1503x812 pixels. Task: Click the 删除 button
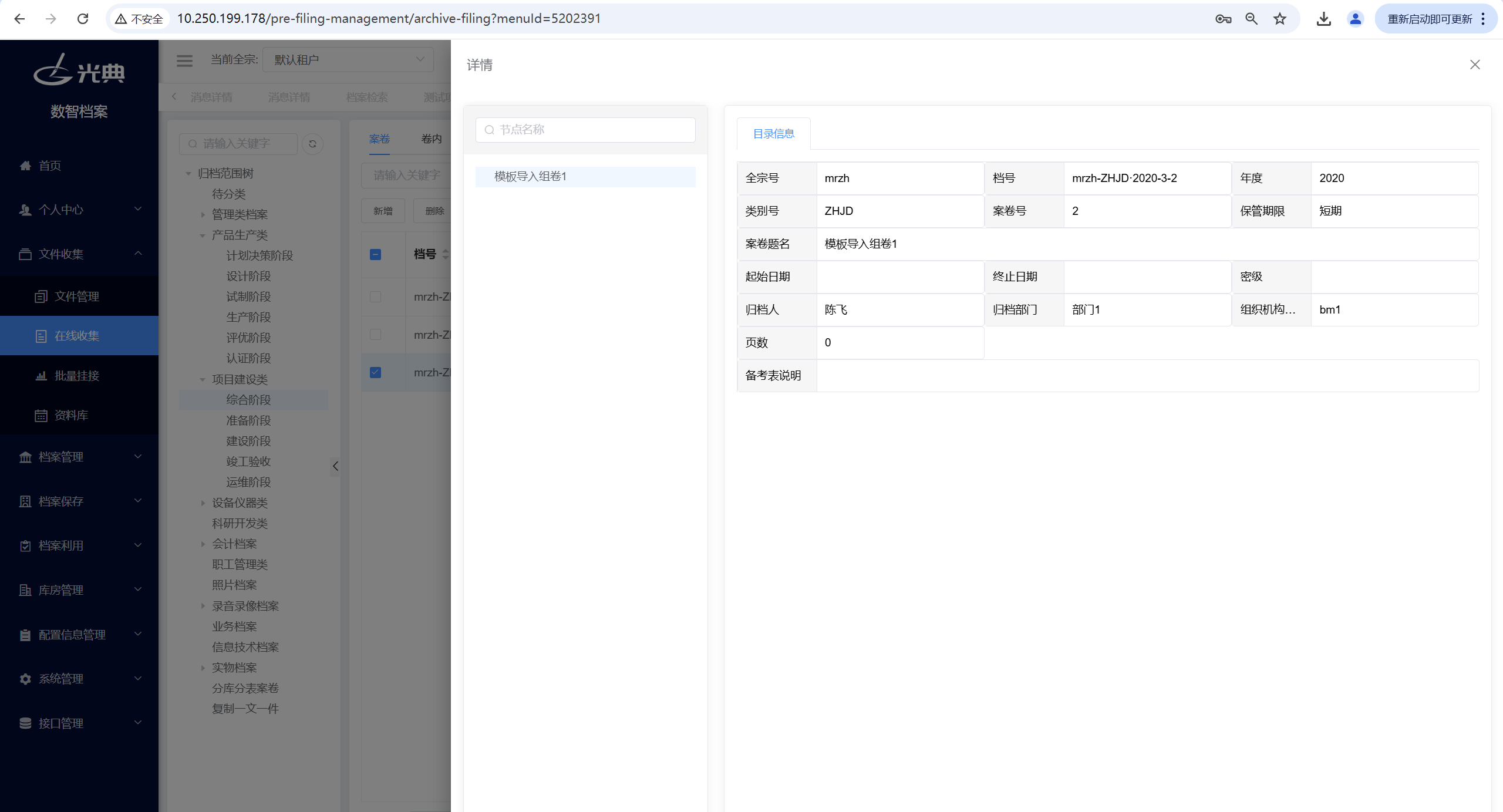pyautogui.click(x=433, y=211)
